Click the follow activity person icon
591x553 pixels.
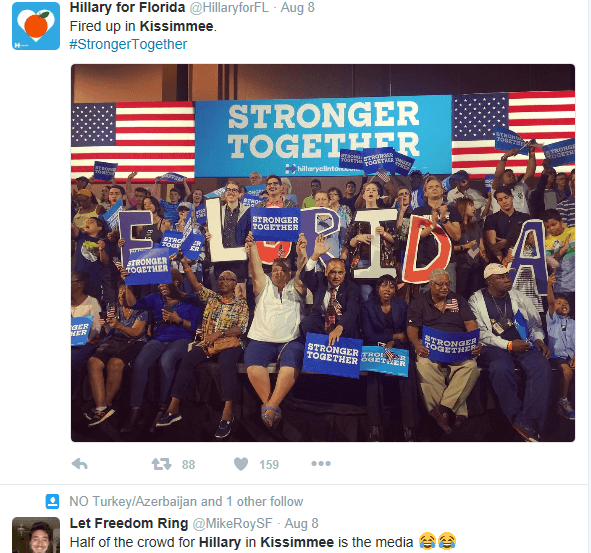[52, 501]
